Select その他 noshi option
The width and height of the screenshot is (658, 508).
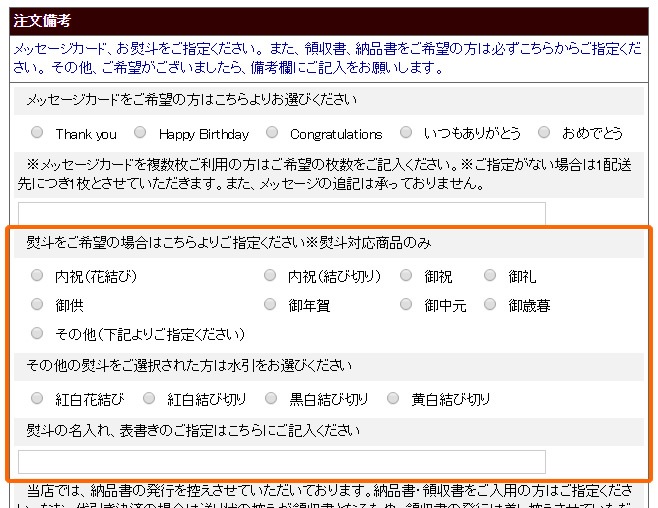tap(37, 332)
